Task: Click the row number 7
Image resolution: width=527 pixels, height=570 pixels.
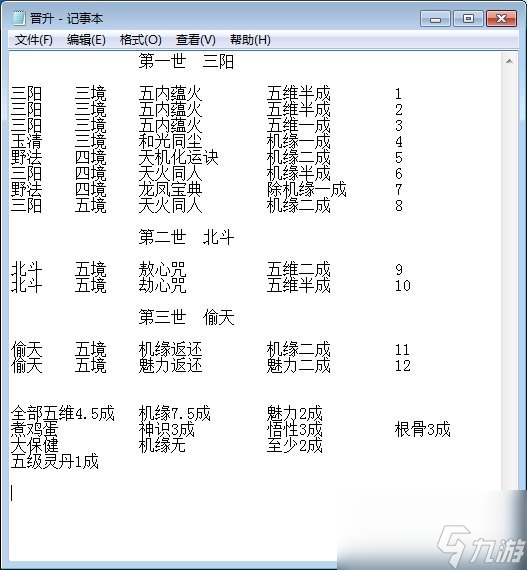Action: click(399, 189)
